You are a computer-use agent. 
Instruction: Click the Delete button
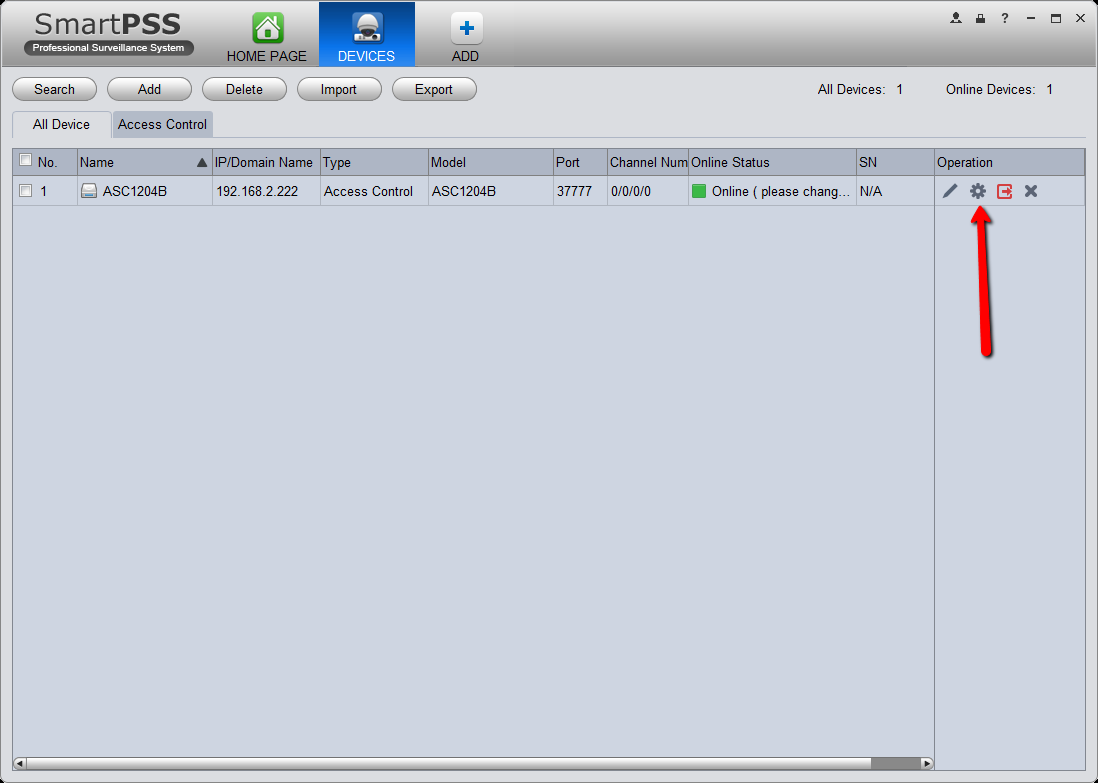244,90
